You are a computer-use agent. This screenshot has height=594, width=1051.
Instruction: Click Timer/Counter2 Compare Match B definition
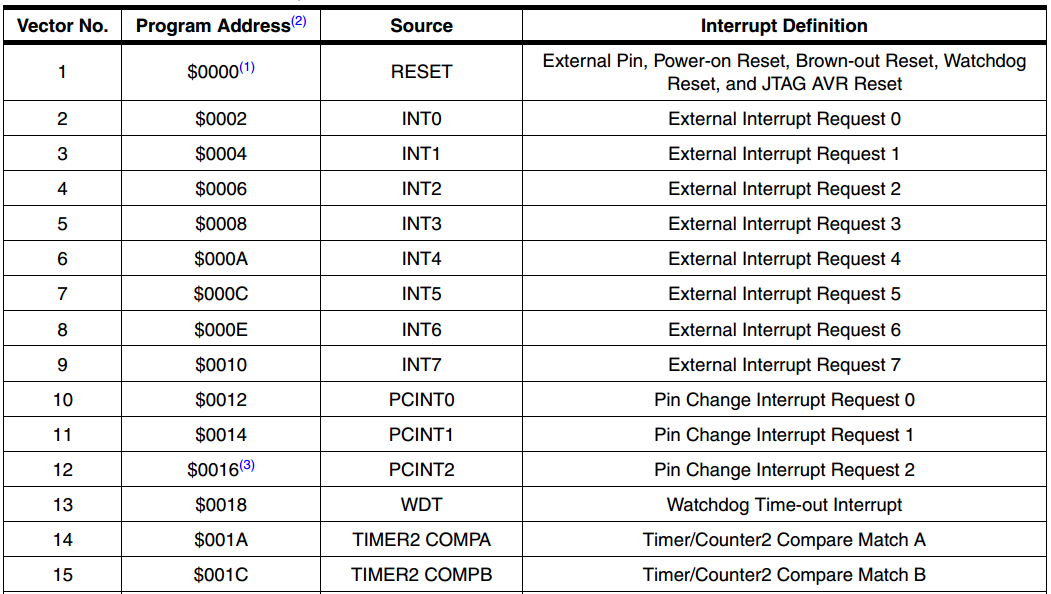coord(784,575)
